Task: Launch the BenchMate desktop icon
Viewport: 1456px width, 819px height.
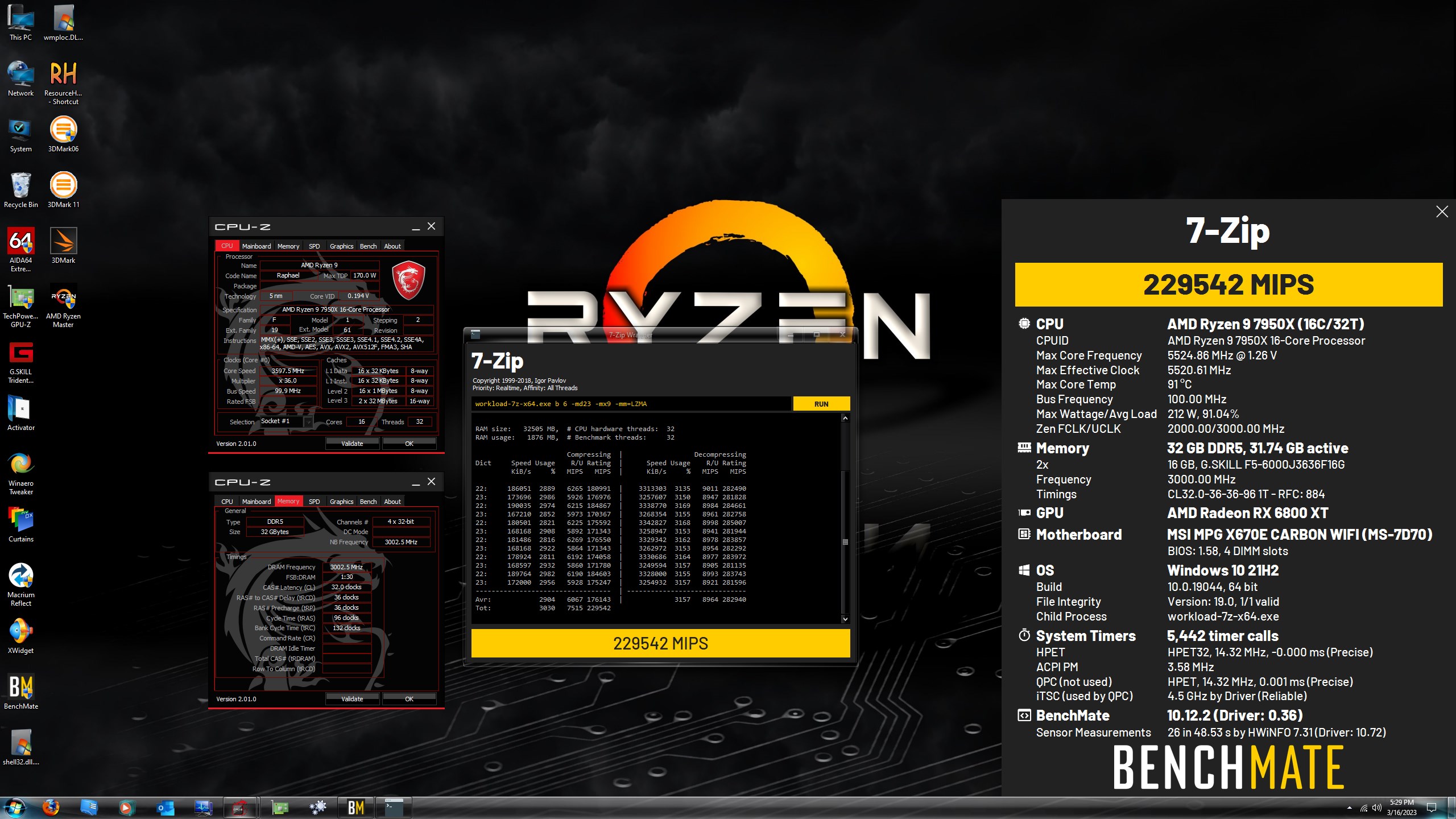Action: [20, 692]
